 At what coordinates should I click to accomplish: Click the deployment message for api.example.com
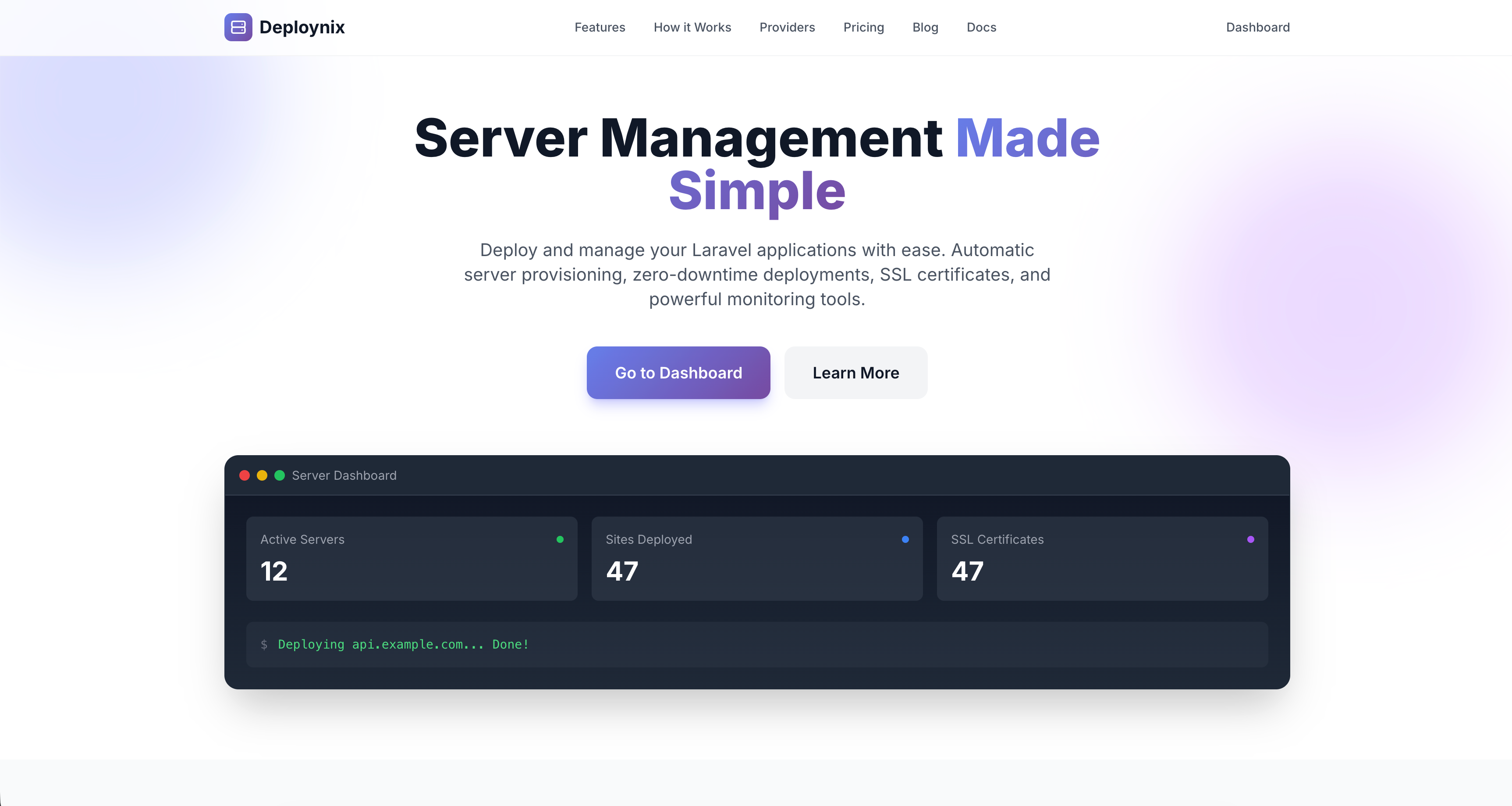403,644
